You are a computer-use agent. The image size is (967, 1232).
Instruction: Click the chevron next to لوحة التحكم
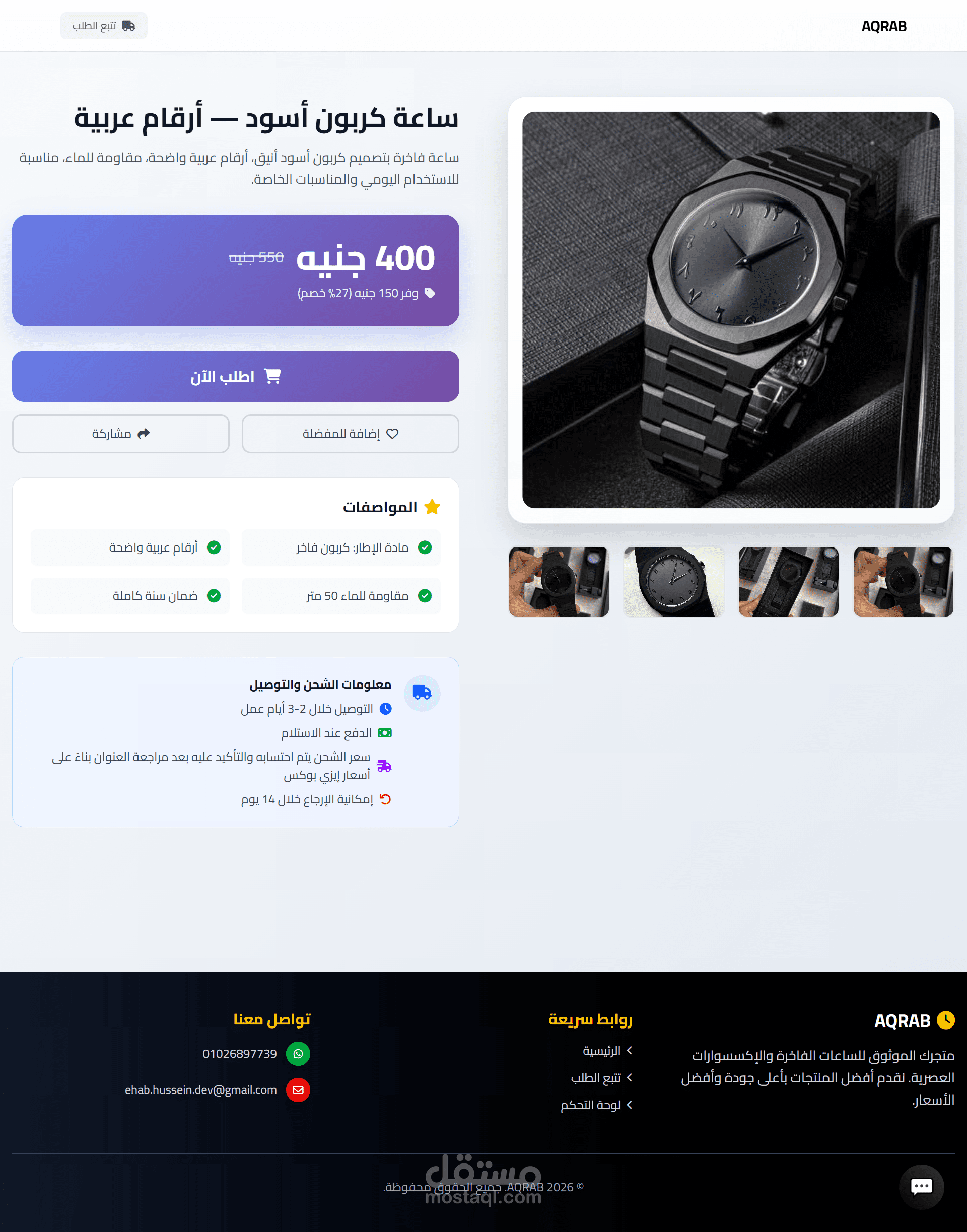pos(629,1105)
